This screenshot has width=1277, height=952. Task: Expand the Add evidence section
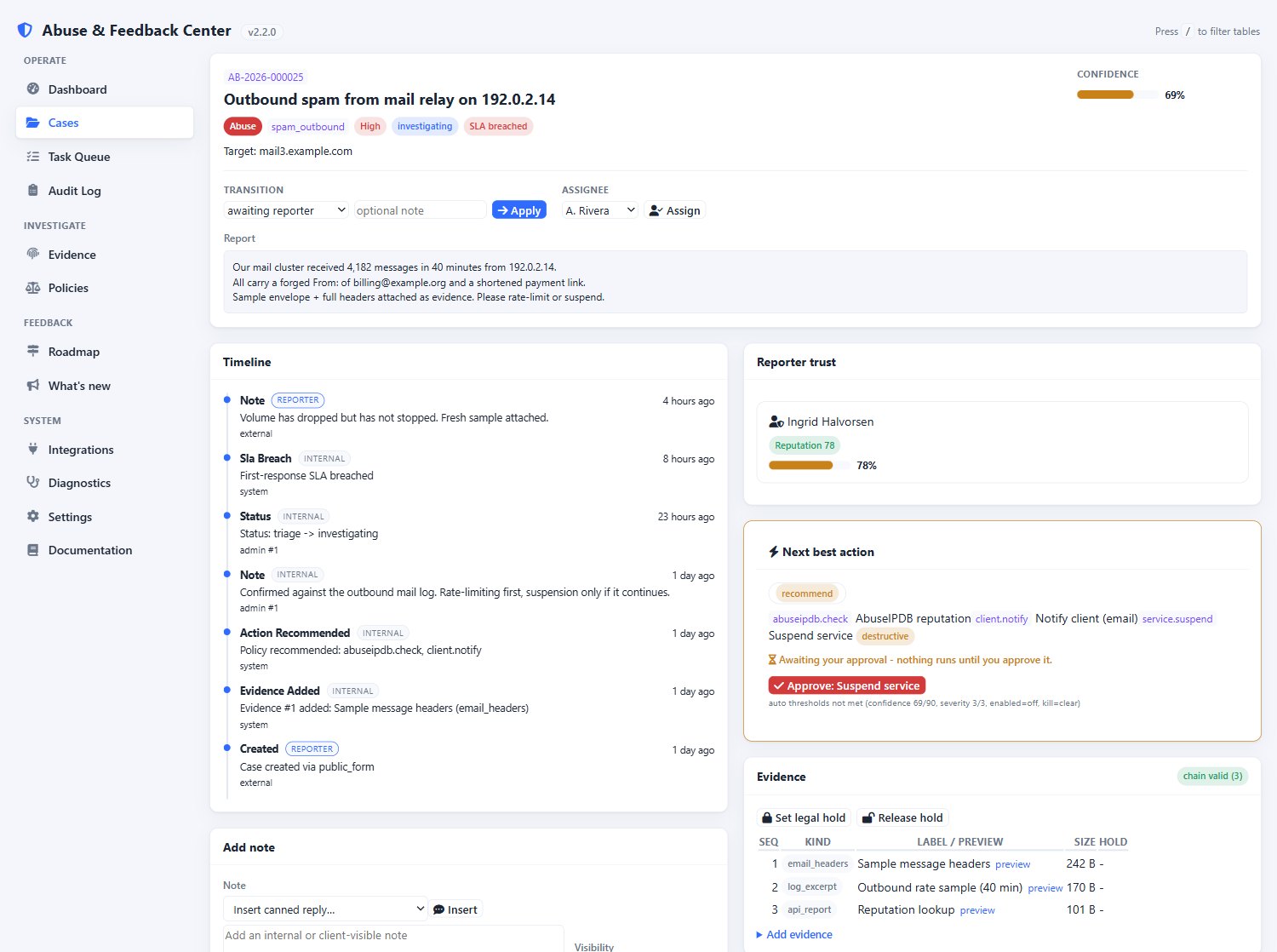point(794,934)
